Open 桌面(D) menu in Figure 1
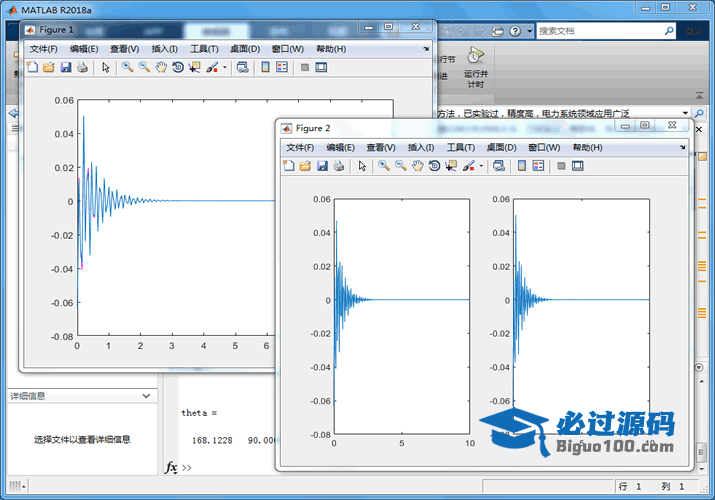This screenshot has width=715, height=500. pos(245,49)
